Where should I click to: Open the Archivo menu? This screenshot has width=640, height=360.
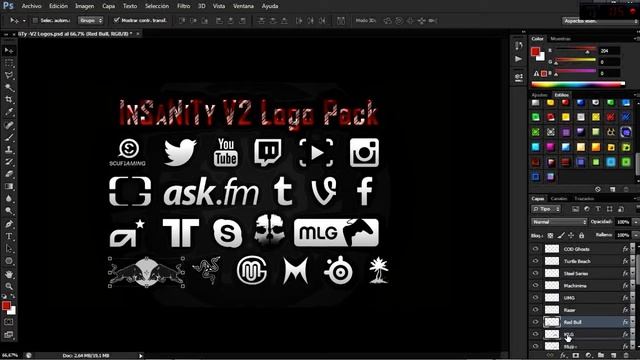(31, 6)
